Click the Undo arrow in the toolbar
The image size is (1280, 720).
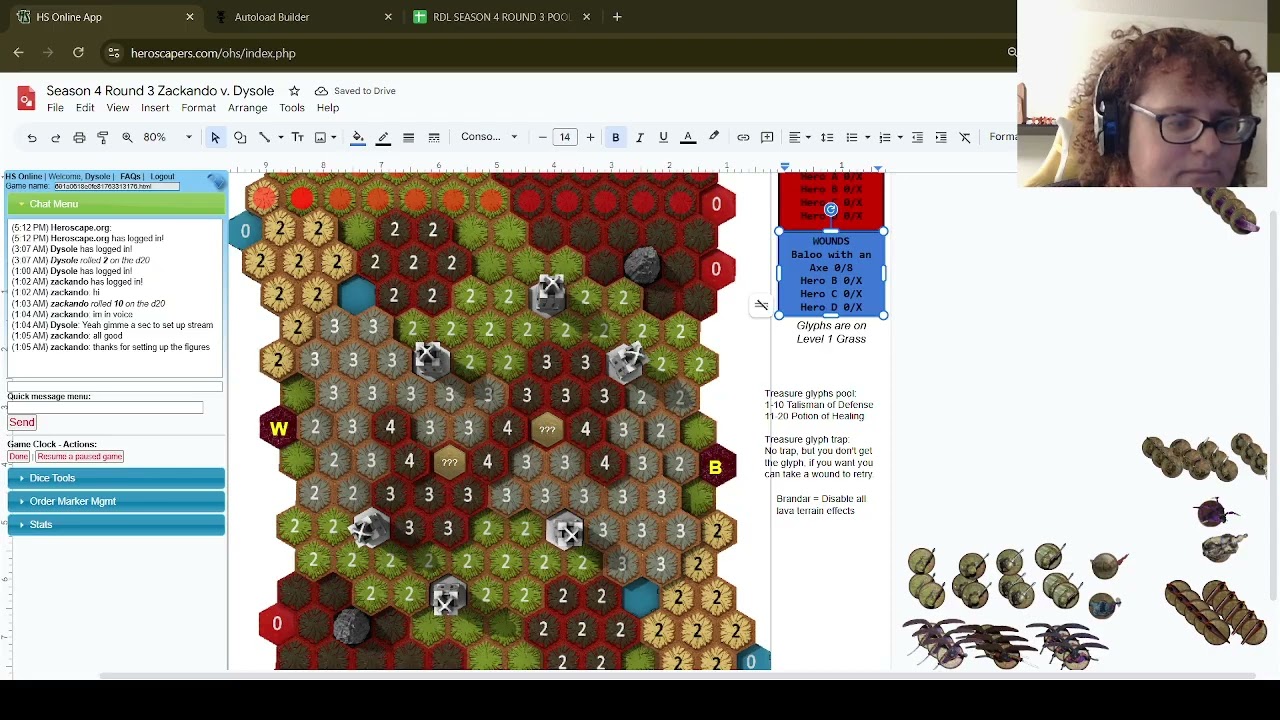[32, 137]
